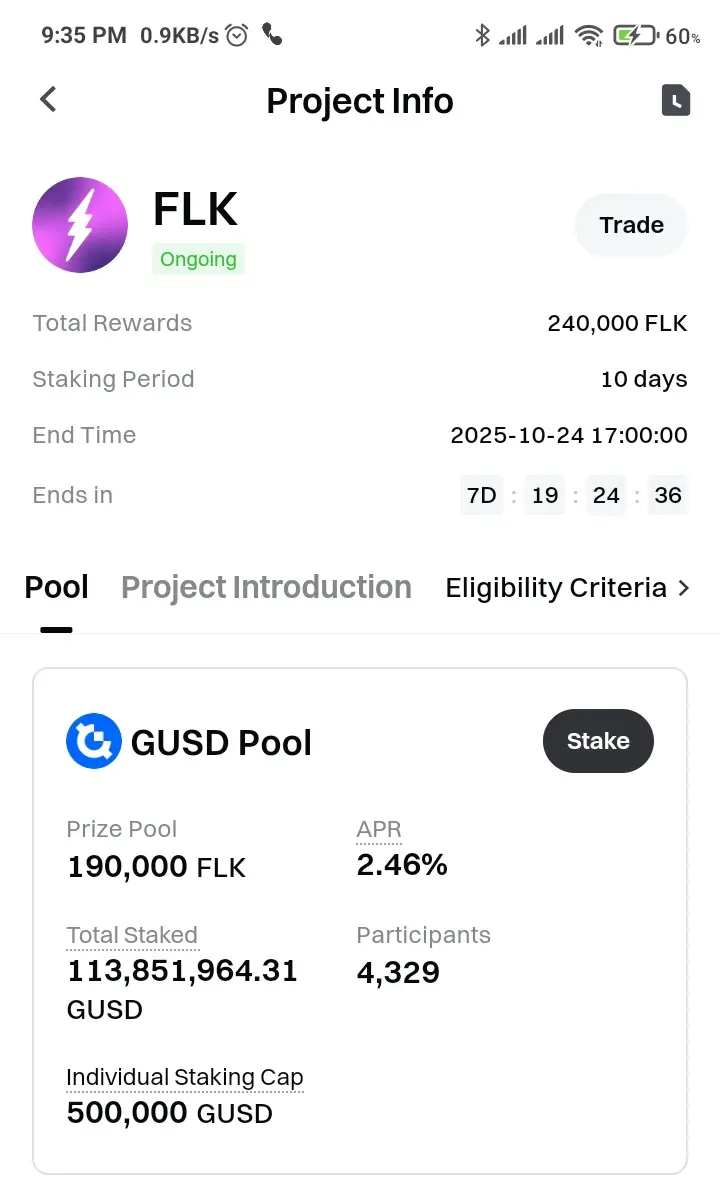Viewport: 720px width, 1180px height.
Task: Tap the underlined Total Staked label
Action: coord(132,935)
